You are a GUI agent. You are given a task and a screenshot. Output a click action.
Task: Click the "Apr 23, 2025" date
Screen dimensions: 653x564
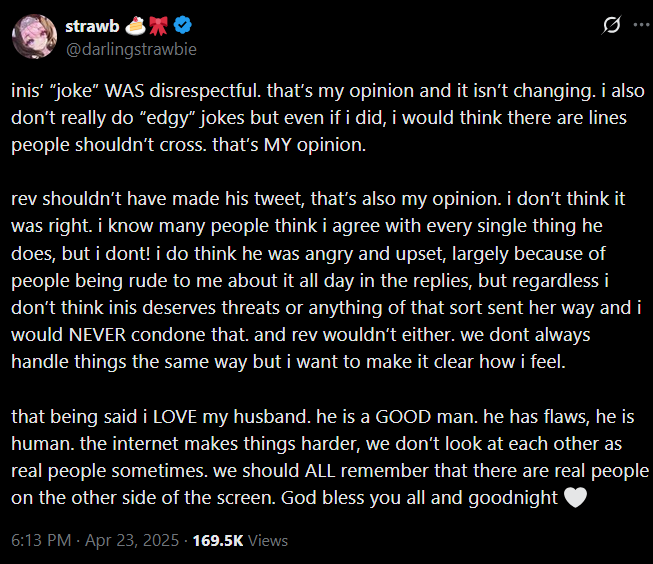[132, 540]
